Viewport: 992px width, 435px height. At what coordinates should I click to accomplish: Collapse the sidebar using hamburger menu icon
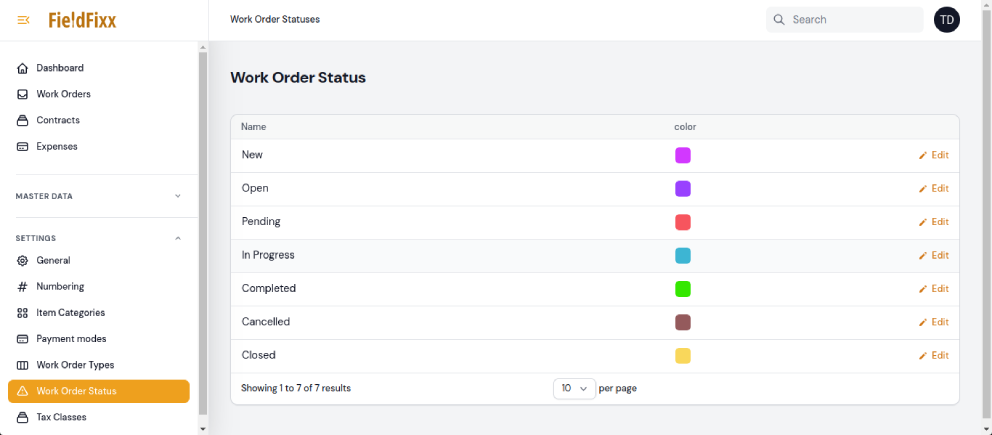pyautogui.click(x=23, y=20)
